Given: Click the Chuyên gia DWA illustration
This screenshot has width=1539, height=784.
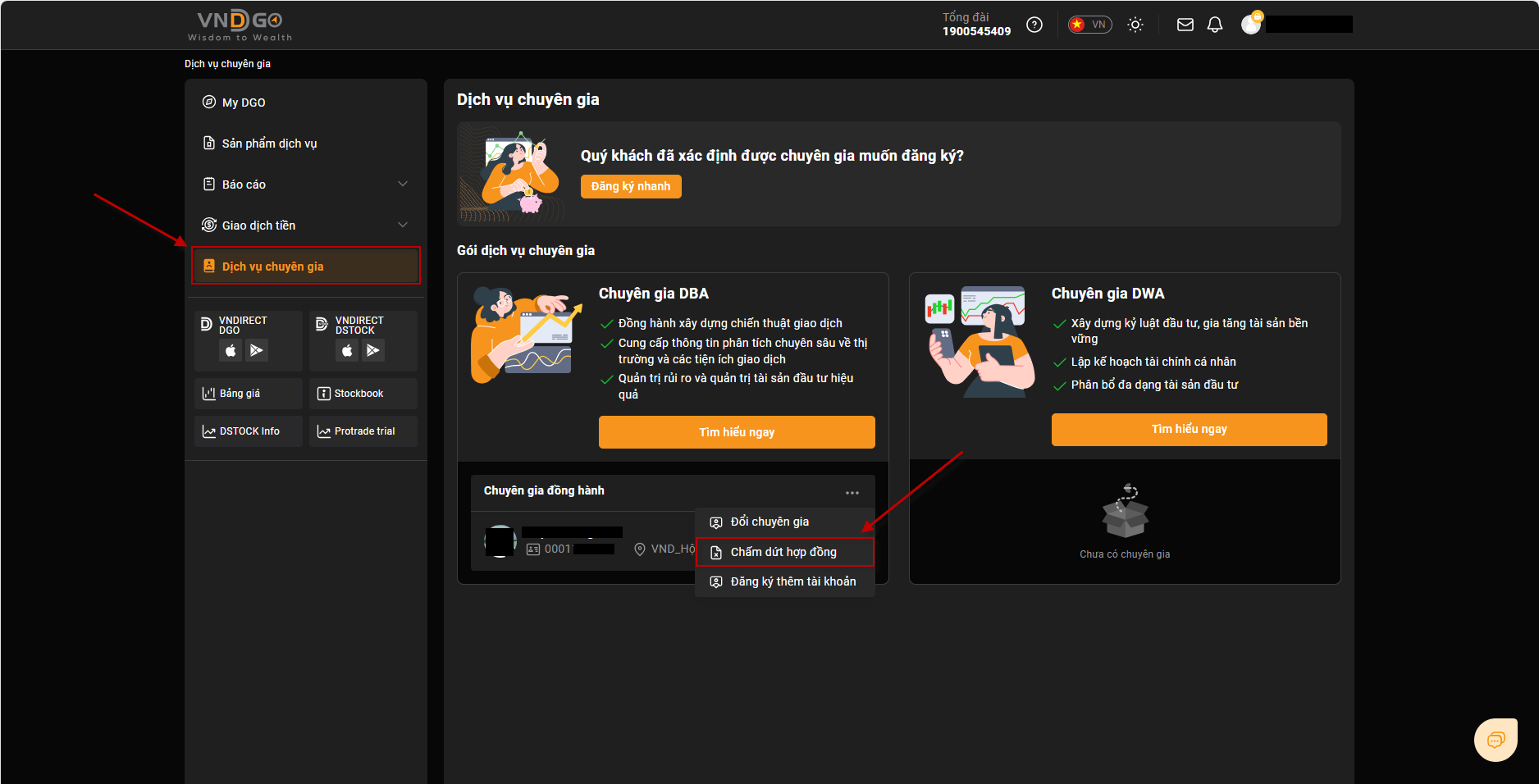Looking at the screenshot, I should (979, 341).
